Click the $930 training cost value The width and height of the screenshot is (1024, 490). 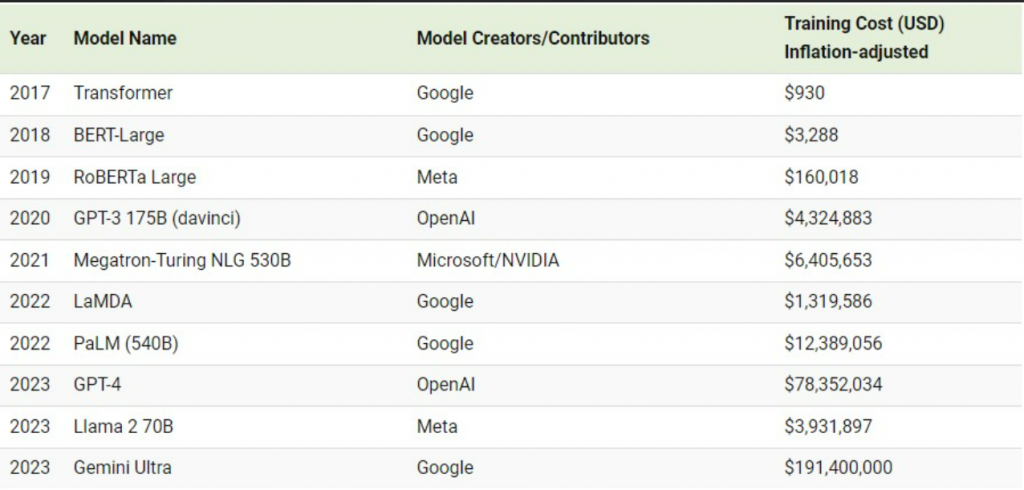click(805, 93)
